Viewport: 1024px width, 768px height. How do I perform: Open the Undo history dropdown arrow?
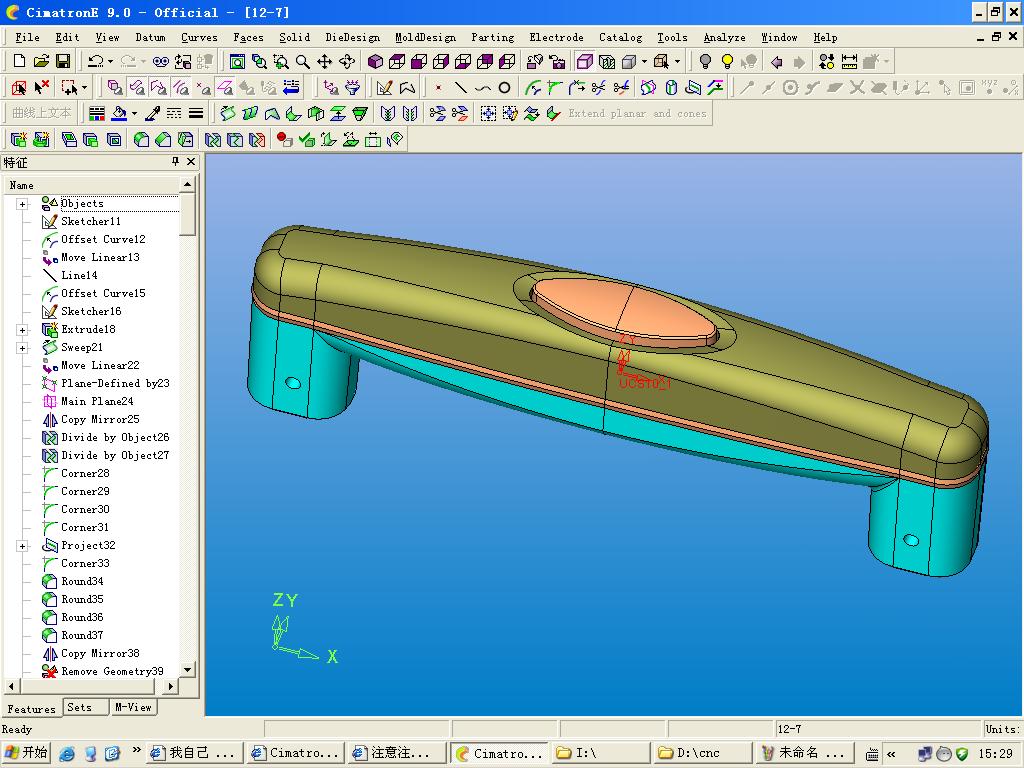[x=110, y=62]
